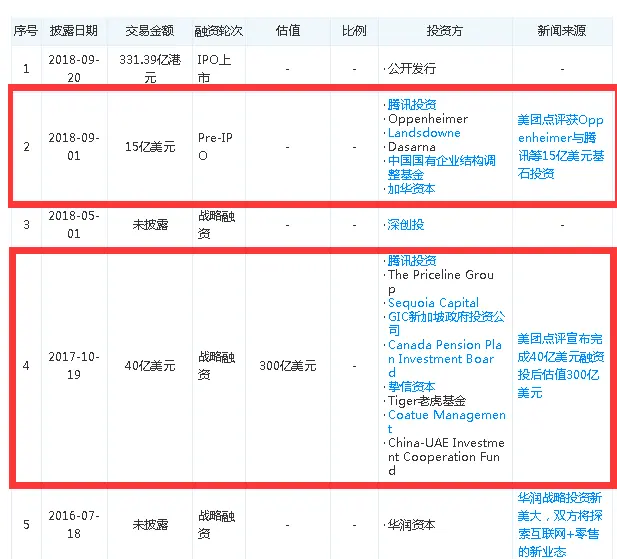Select the Dasarna investor text
Image resolution: width=617 pixels, height=559 pixels.
click(x=412, y=147)
